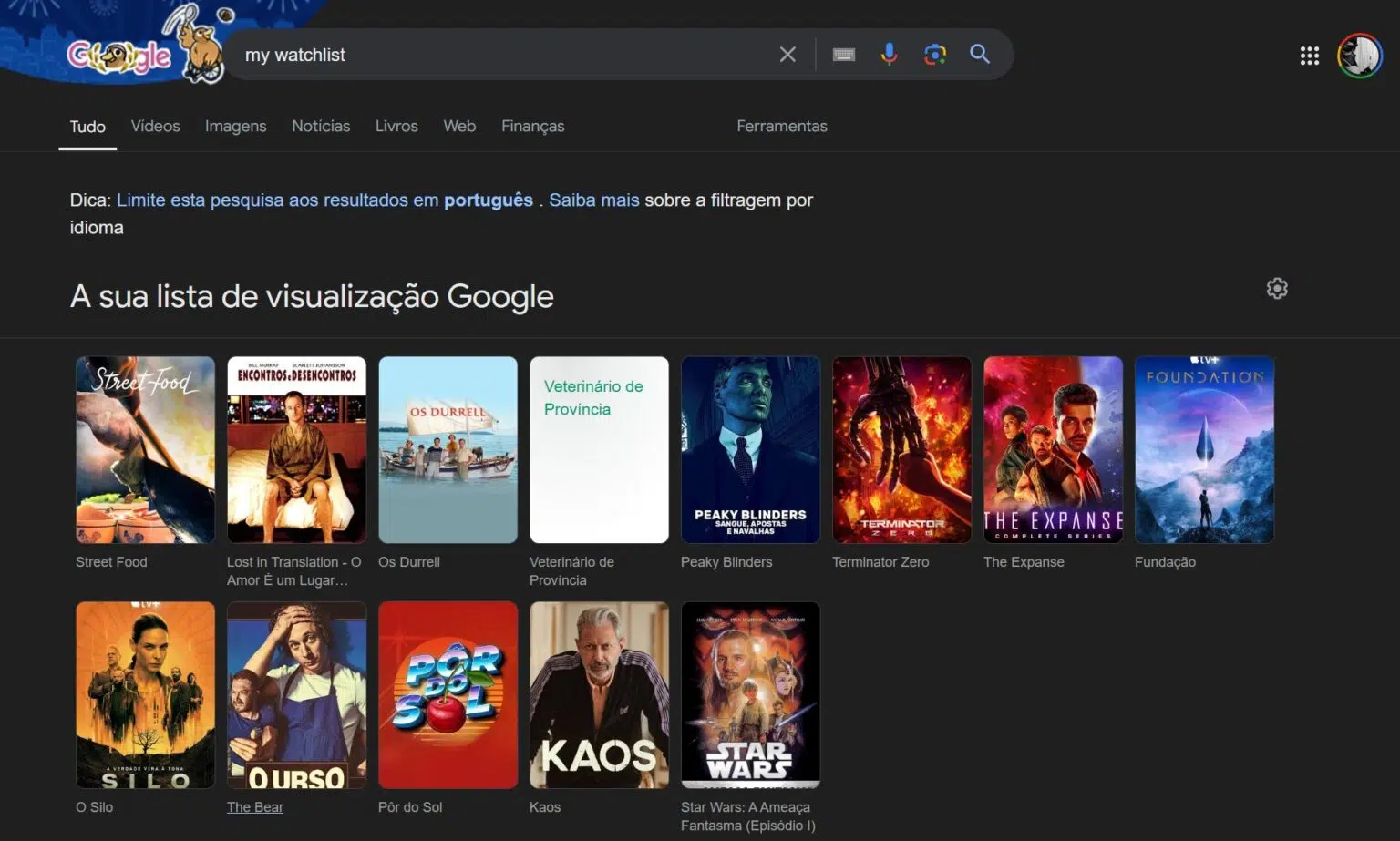1400x841 pixels.
Task: Click the Os Durrell caption text
Action: pyautogui.click(x=409, y=562)
